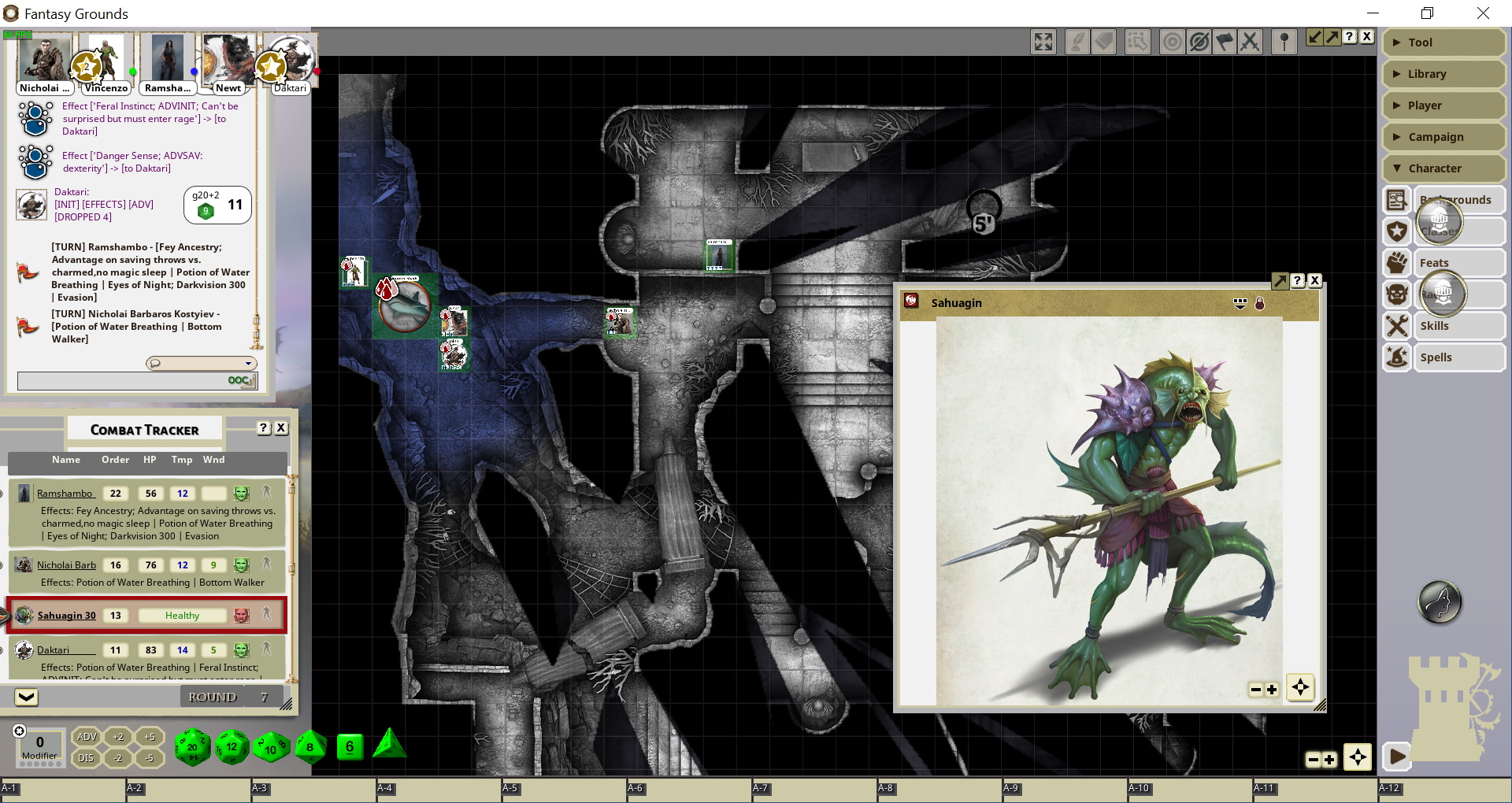Expand the Library sidebar section

(x=1443, y=74)
